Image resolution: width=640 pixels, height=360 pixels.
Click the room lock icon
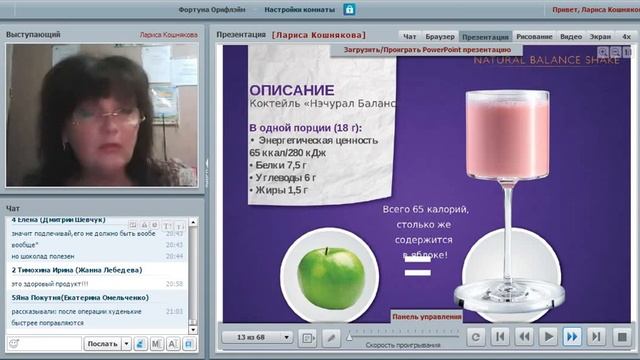349,9
